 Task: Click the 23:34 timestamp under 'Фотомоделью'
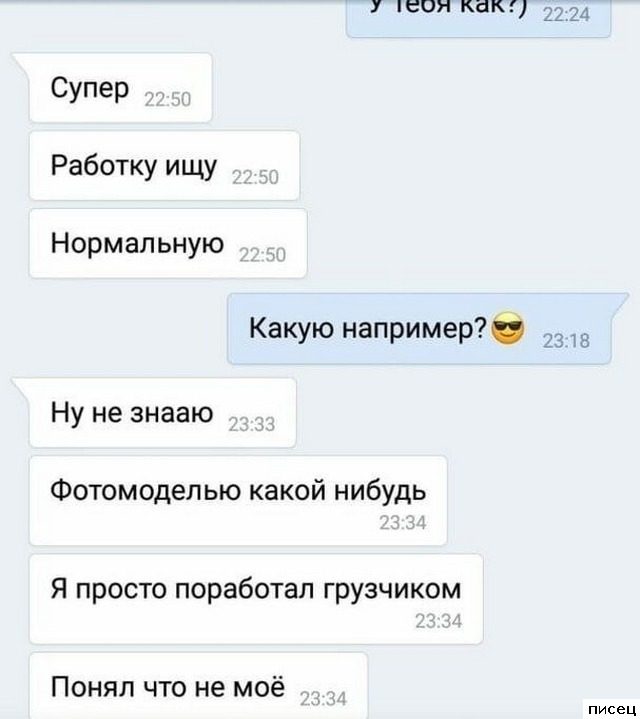[x=403, y=523]
